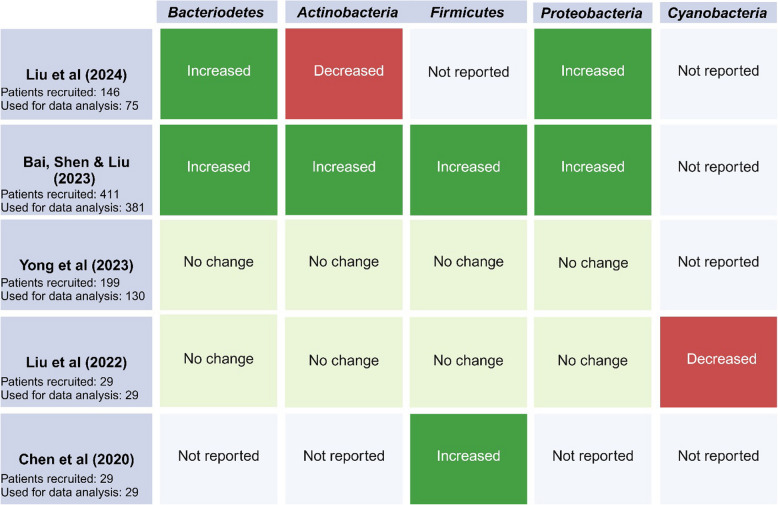
Task: Click Chen et al (2020) Firmicutes Increased cell
Action: (x=468, y=456)
